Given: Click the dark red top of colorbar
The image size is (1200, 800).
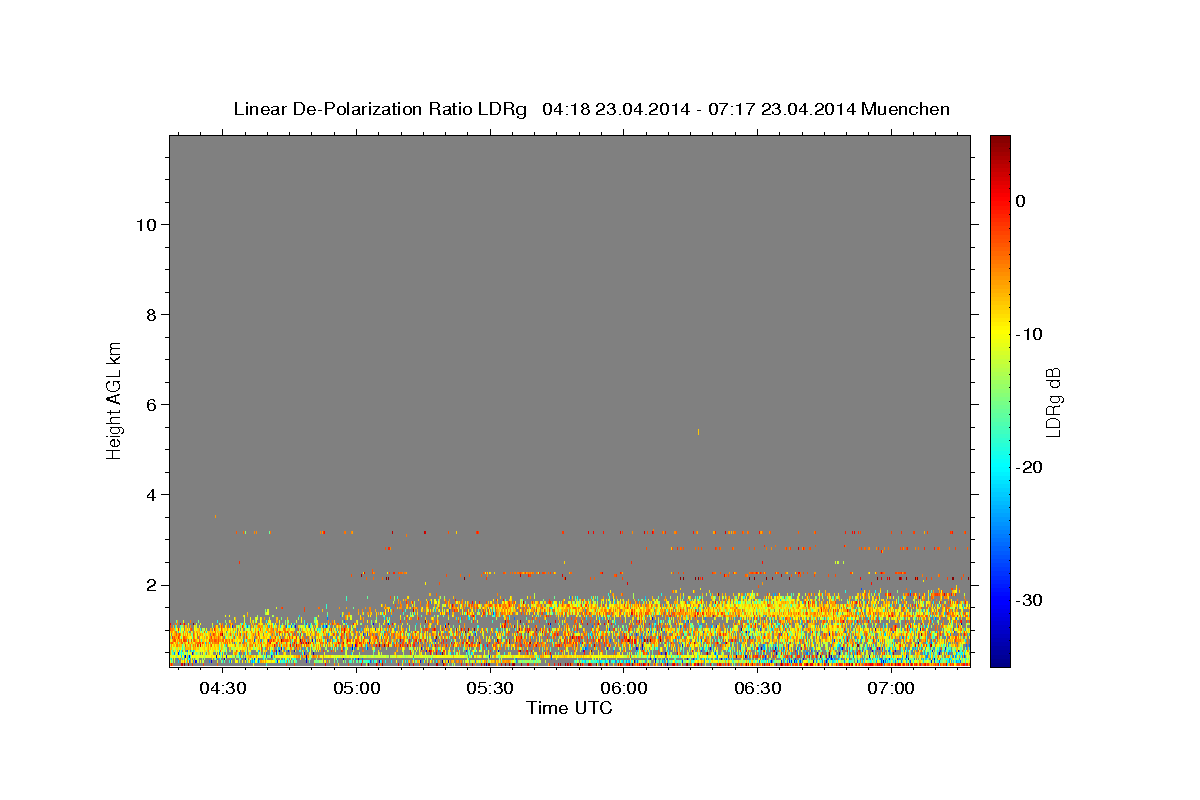Looking at the screenshot, I should coord(1000,142).
